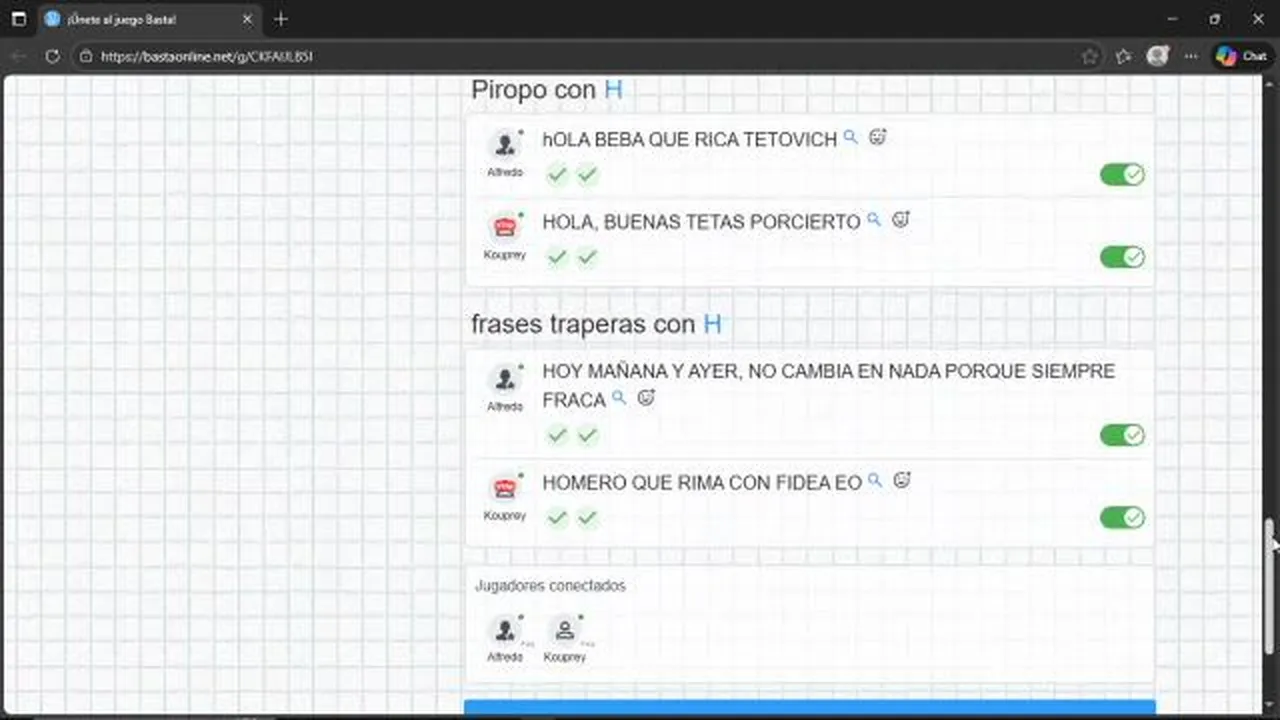The image size is (1280, 720).
Task: Click reaction emoji icon next to TETOVICH answer
Action: click(877, 137)
